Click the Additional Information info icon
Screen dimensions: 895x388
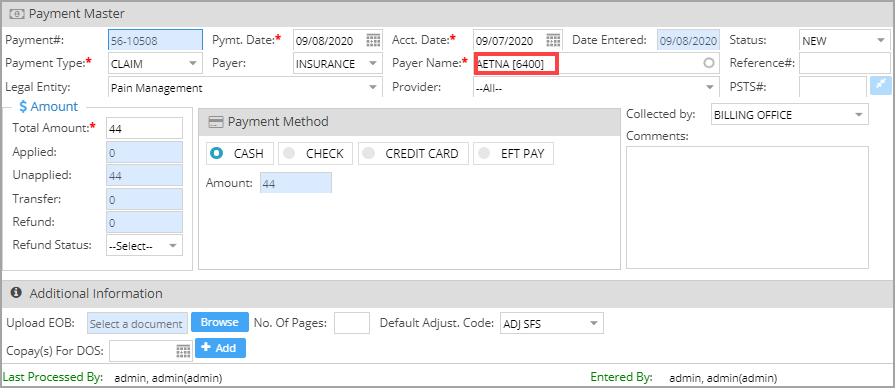[17, 293]
